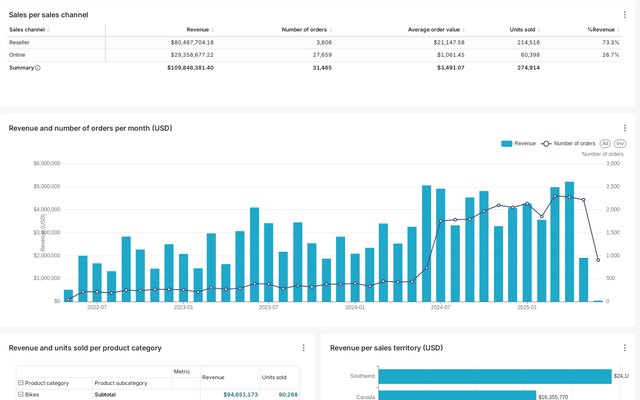Screen dimensions: 640x400
Task: Open the product category table options menu
Action: [303, 348]
